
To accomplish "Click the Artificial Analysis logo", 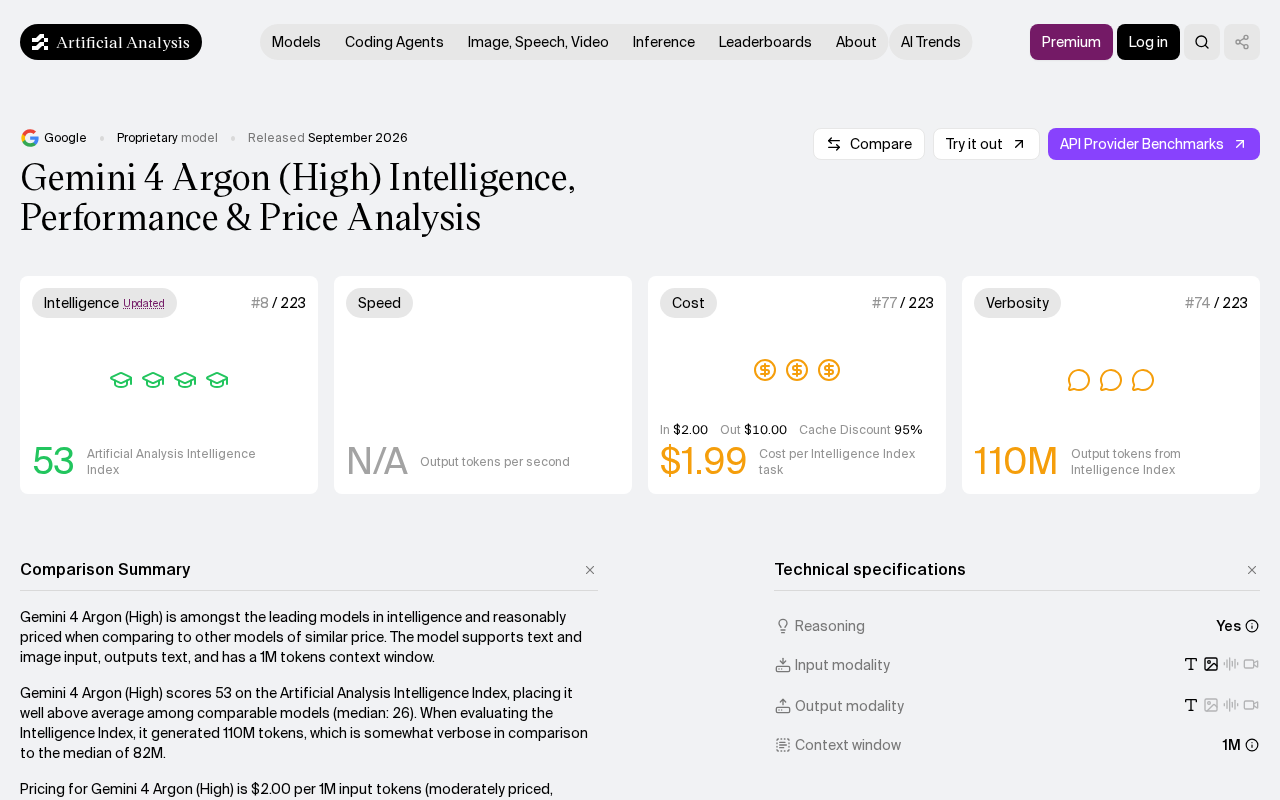I will click(x=111, y=42).
